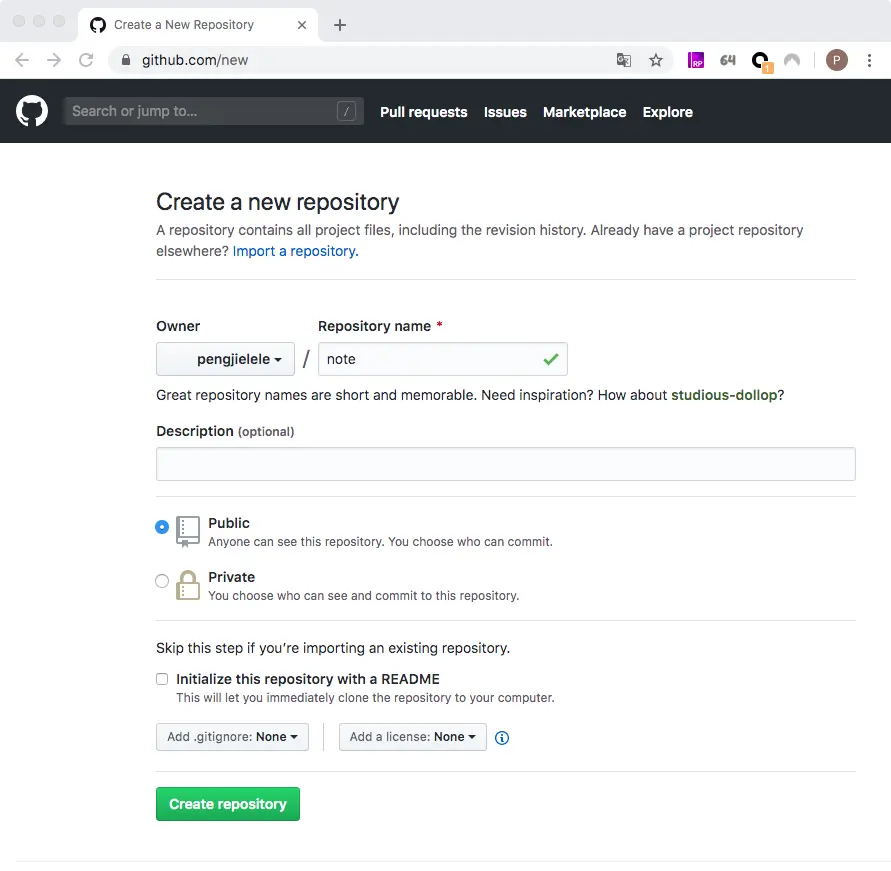Open the translate page icon
Viewport: 891px width, 871px height.
(623, 60)
